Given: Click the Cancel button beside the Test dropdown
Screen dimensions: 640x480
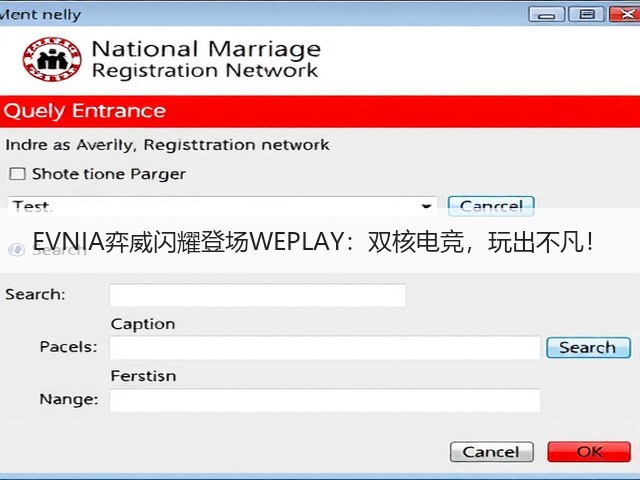Looking at the screenshot, I should [491, 206].
